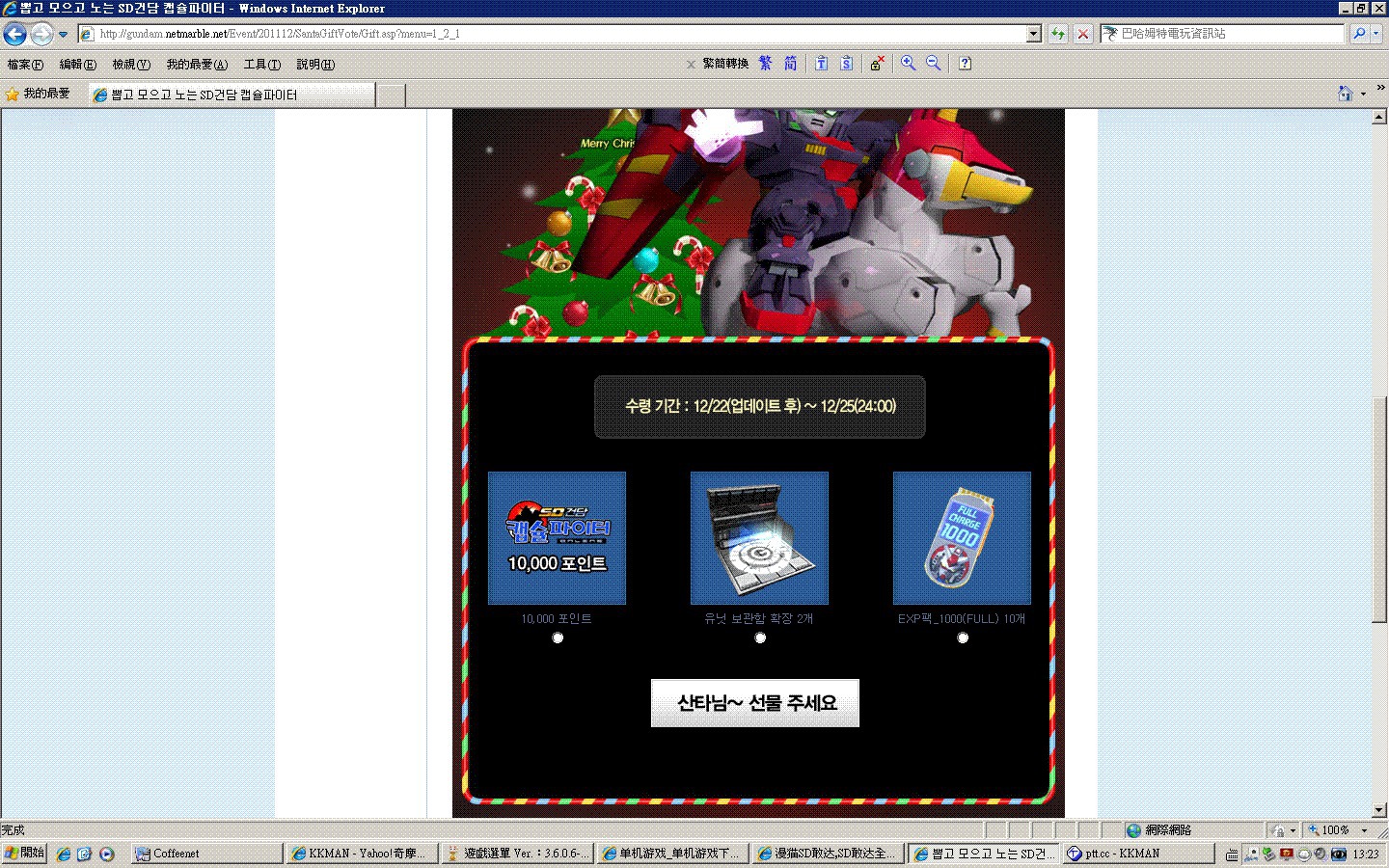The image size is (1389, 868).
Task: Click the network computers tray icon
Action: pos(1251,854)
